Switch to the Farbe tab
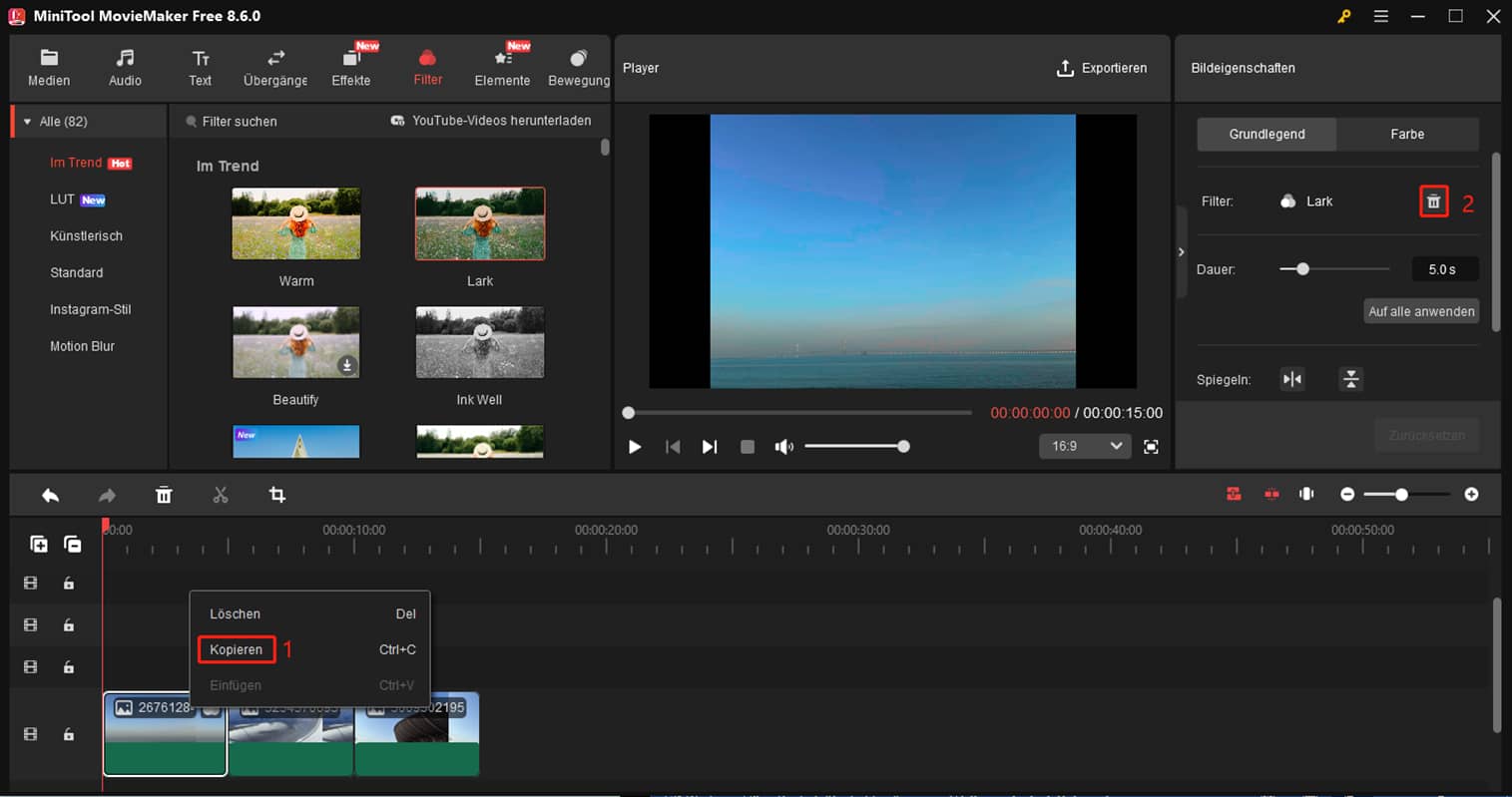This screenshot has width=1512, height=797. 1407,133
